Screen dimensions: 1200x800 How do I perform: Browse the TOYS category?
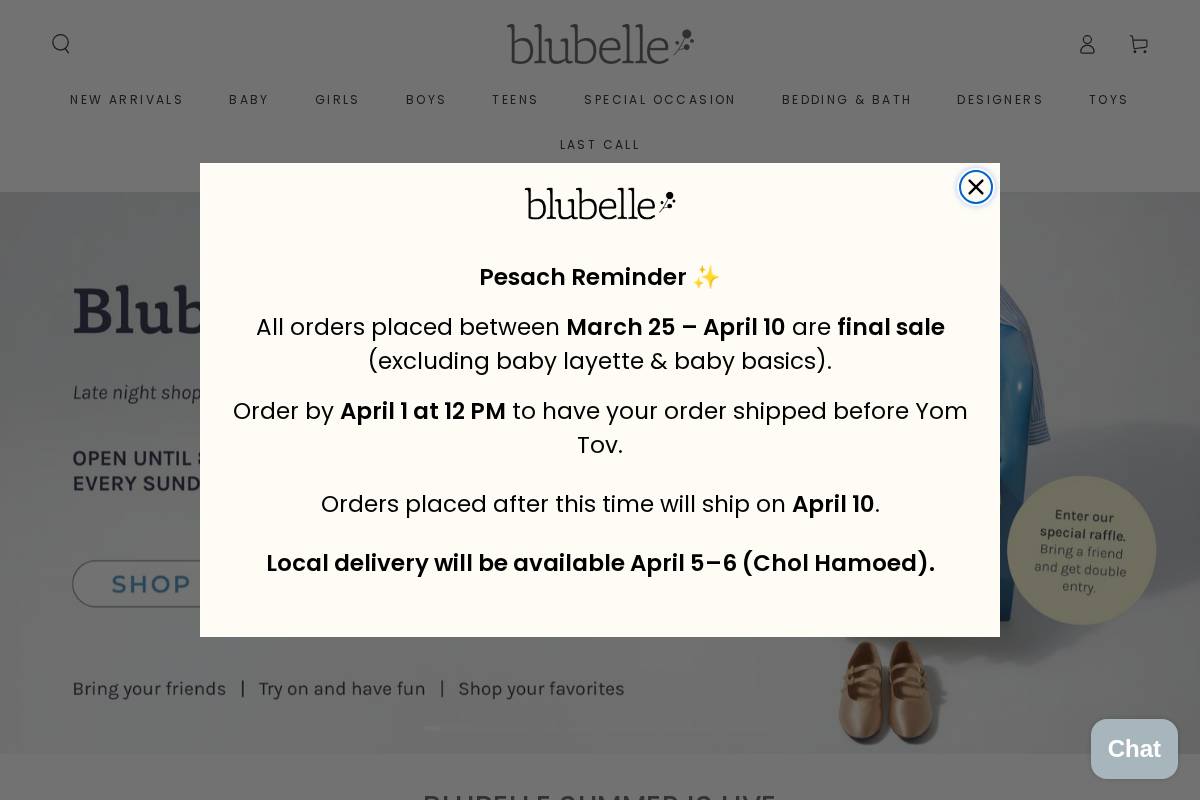click(1108, 99)
